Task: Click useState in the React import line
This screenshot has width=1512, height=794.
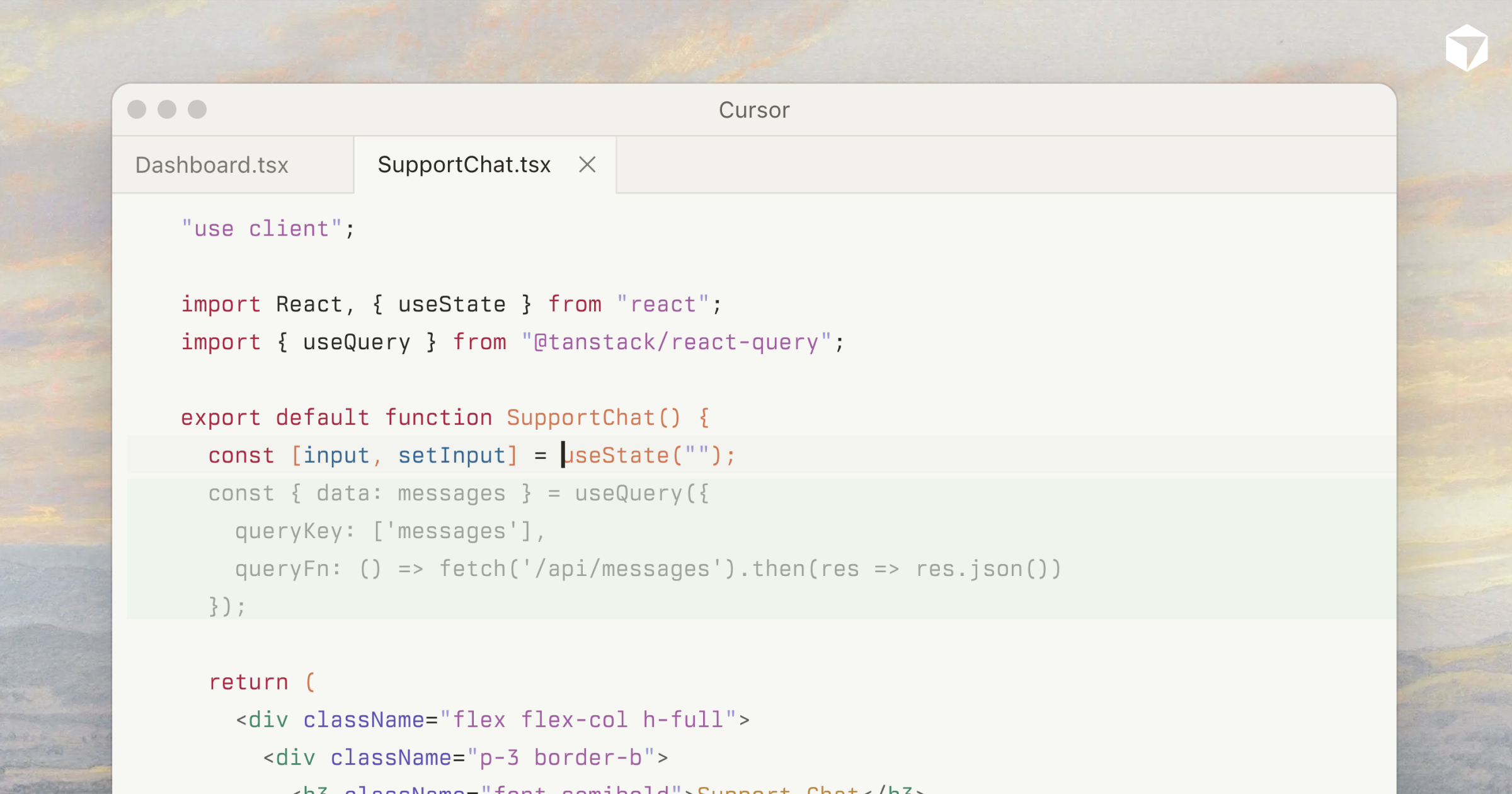Action: pos(452,304)
